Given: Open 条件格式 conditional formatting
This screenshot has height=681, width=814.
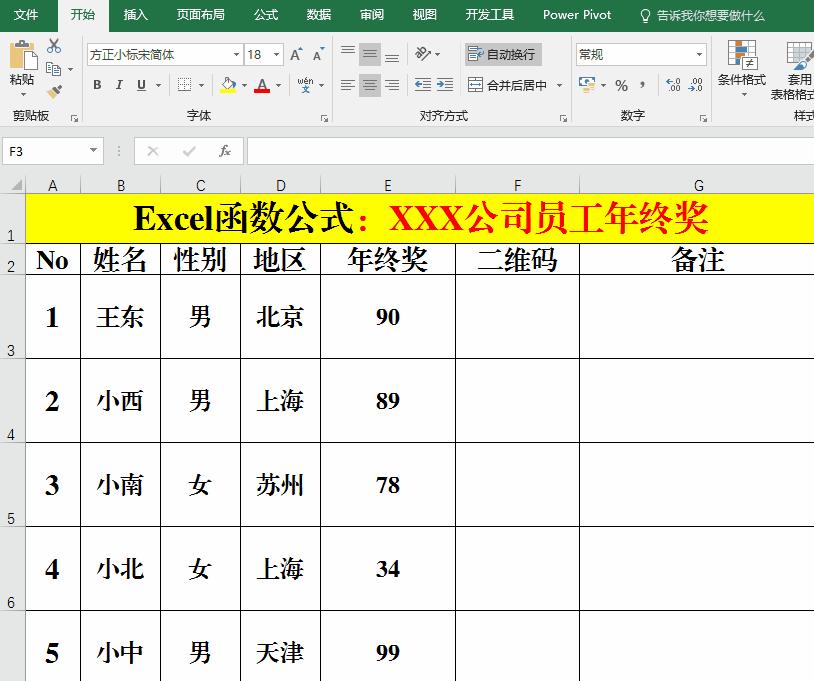Looking at the screenshot, I should click(x=742, y=68).
